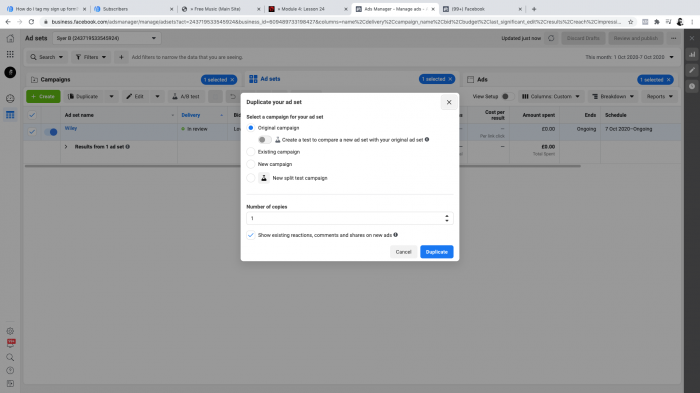Open the Filters dropdown
This screenshot has height=393, width=700.
point(91,57)
